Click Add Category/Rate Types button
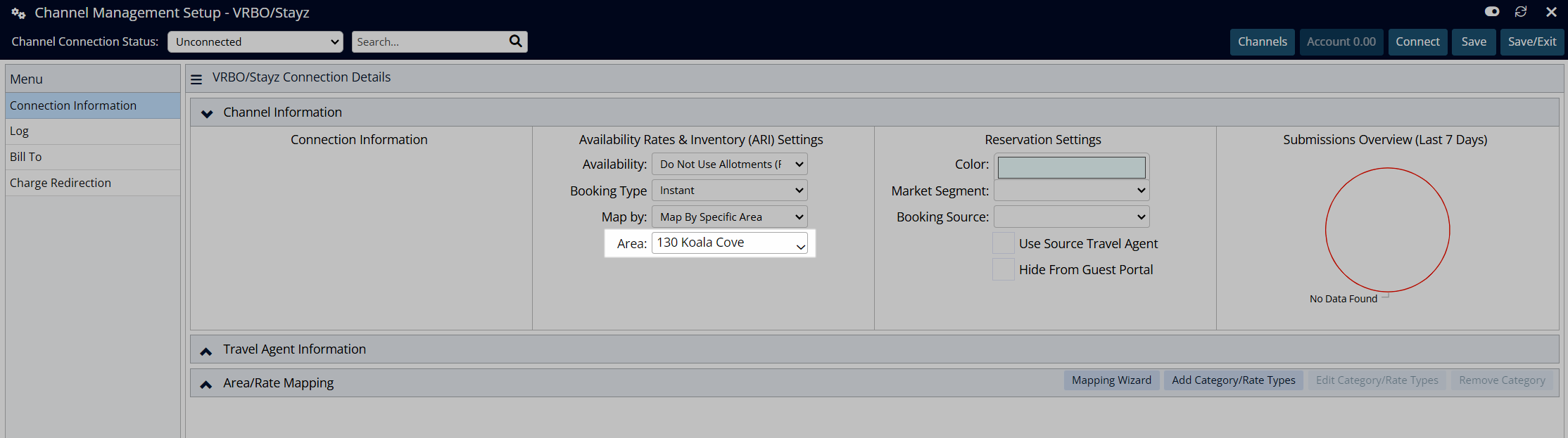This screenshot has width=1568, height=438. point(1234,380)
